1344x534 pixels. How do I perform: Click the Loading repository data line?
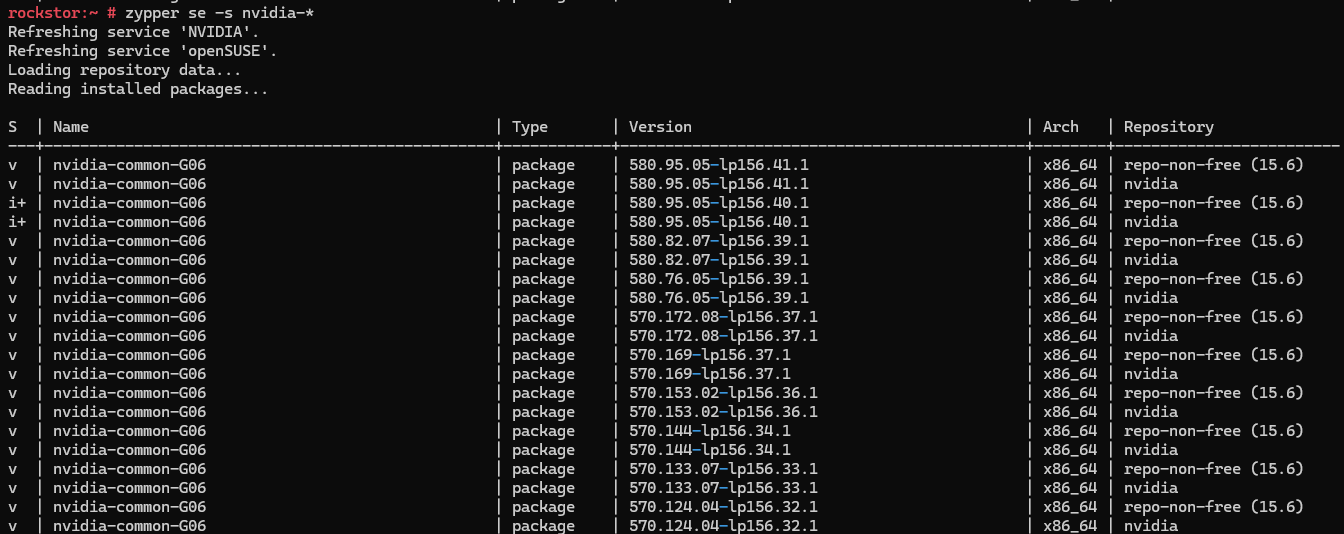click(x=124, y=70)
